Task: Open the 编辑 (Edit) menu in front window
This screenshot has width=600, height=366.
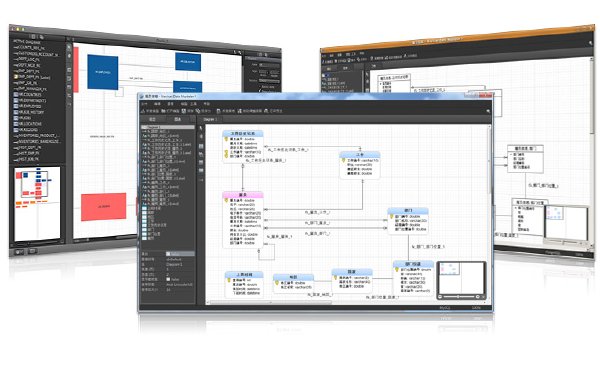Action: pos(157,104)
